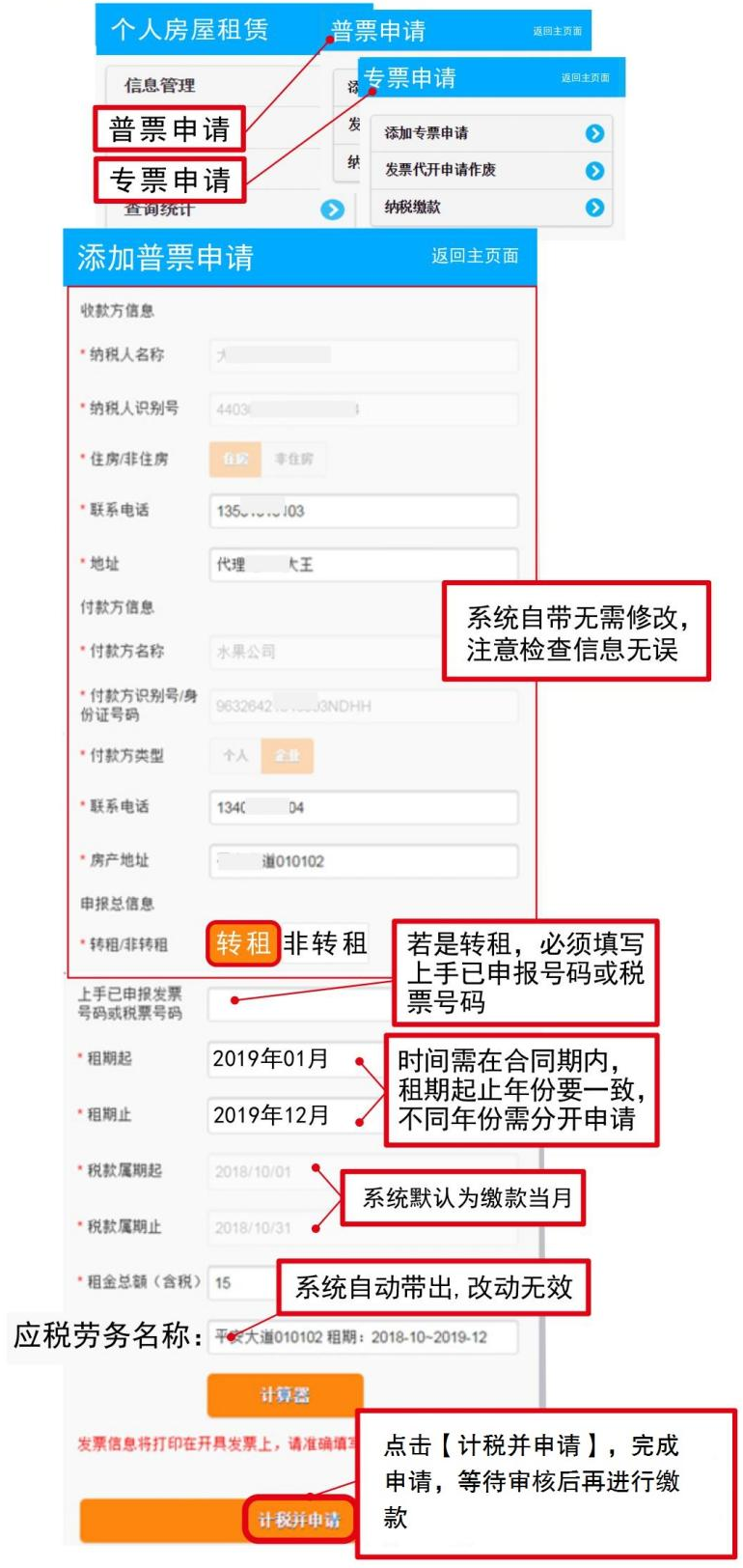Click arrow icon next to 添加专票申请
The height and width of the screenshot is (1568, 743).
pos(594,133)
